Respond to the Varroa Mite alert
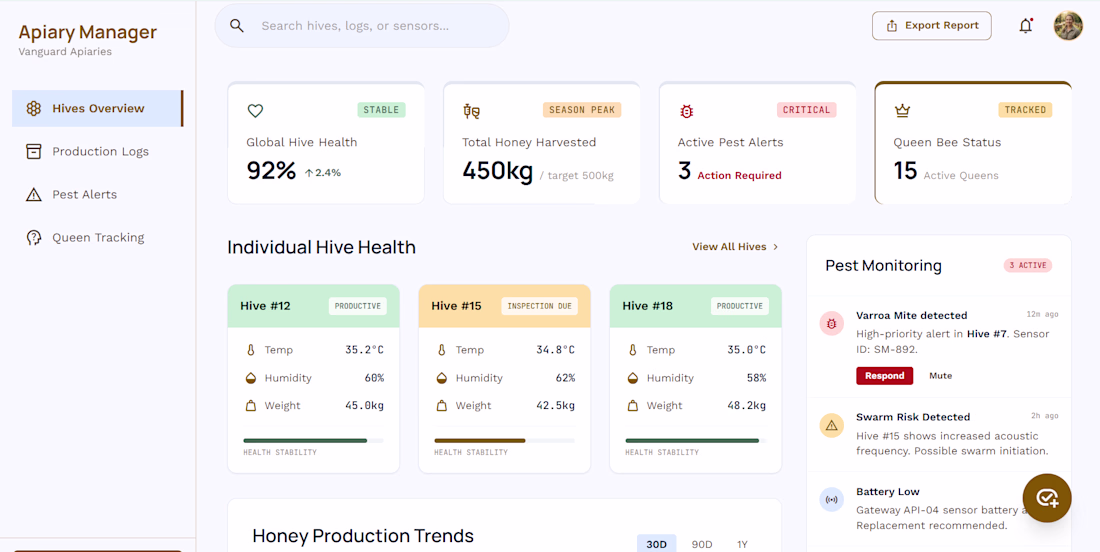The width and height of the screenshot is (1100, 552). 885,376
